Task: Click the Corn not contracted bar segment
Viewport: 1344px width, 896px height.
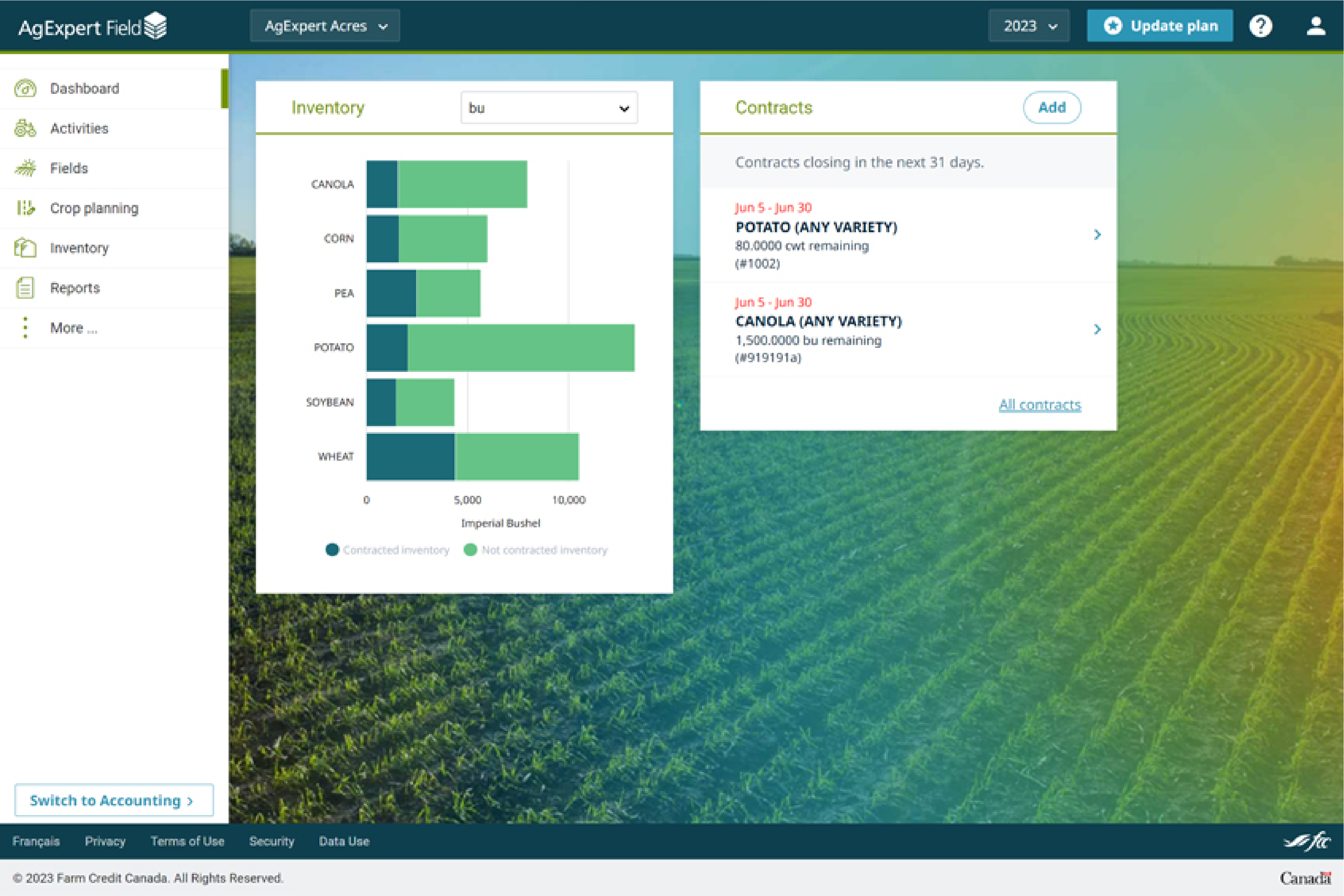Action: coord(443,239)
